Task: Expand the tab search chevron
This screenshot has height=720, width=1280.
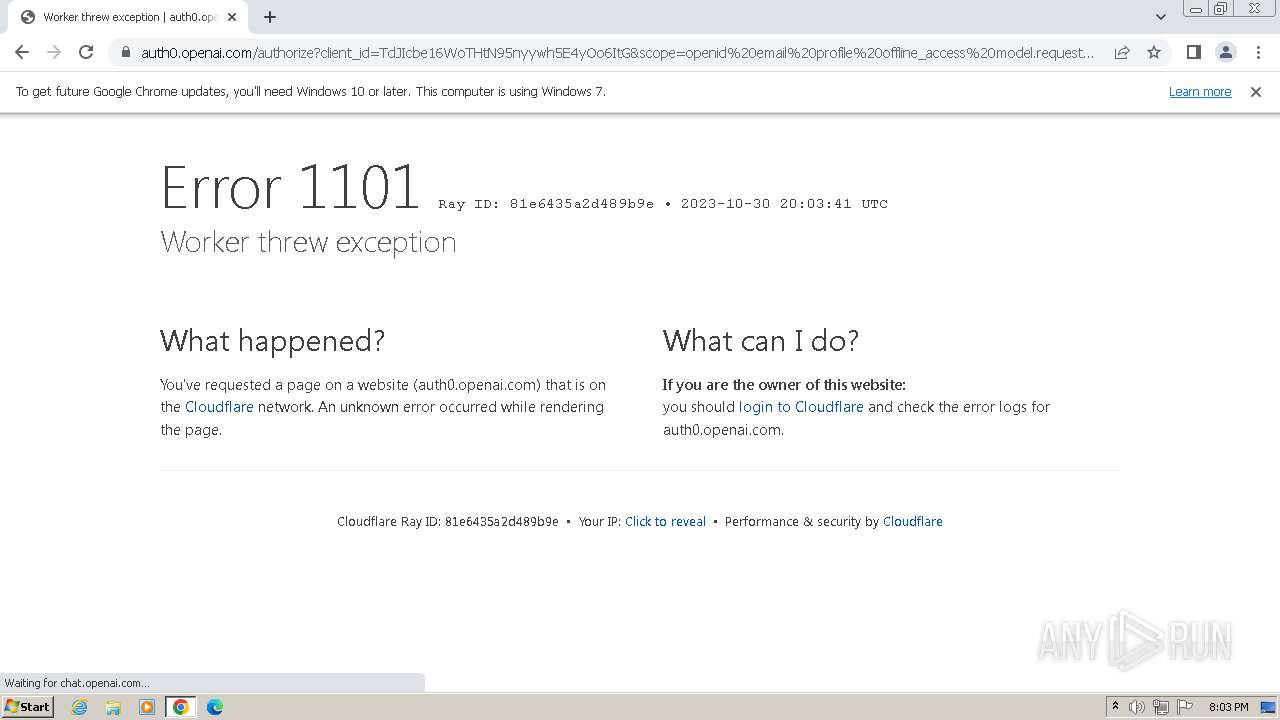Action: pos(1161,17)
